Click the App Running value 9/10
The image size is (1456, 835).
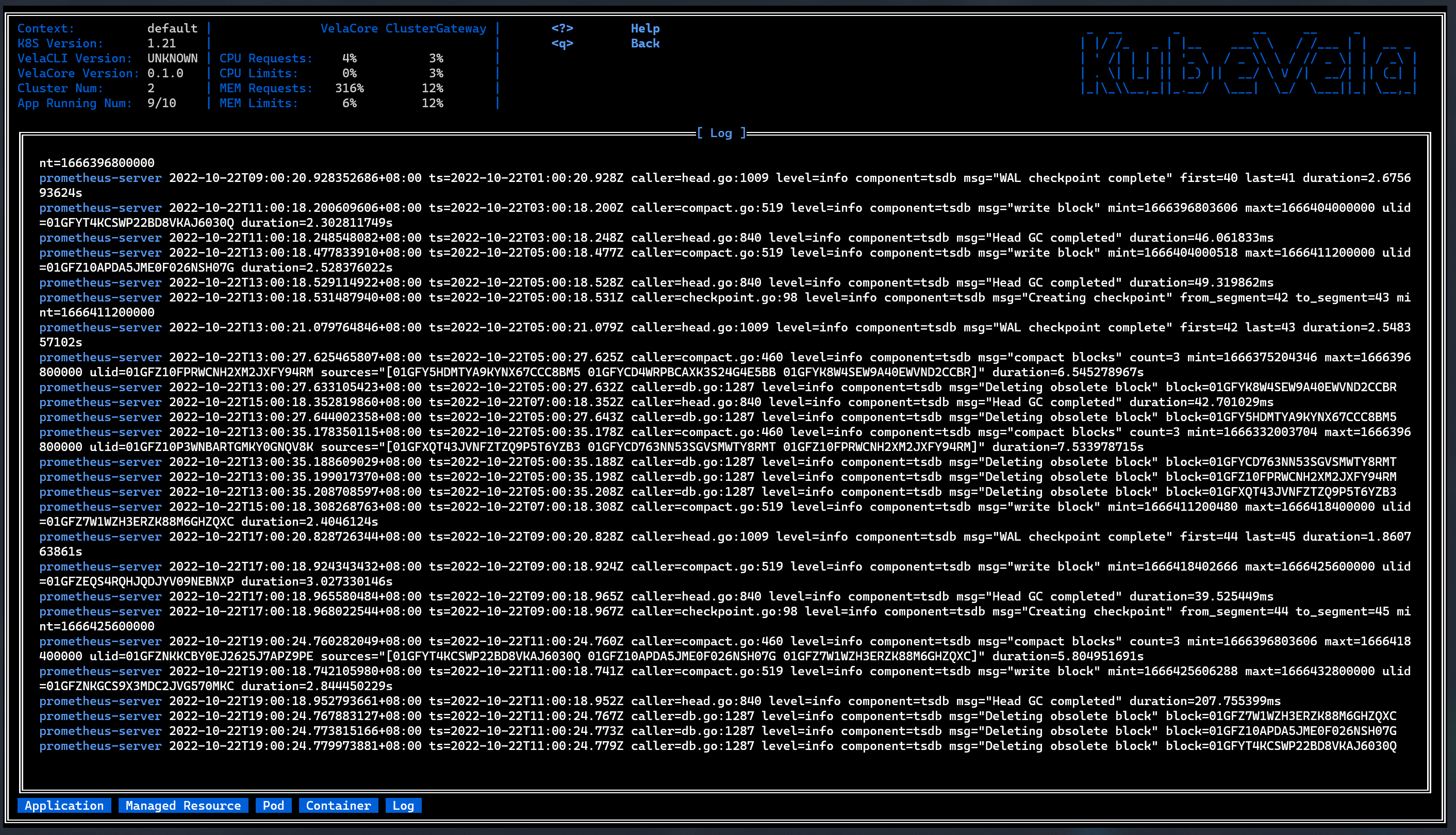pos(161,103)
